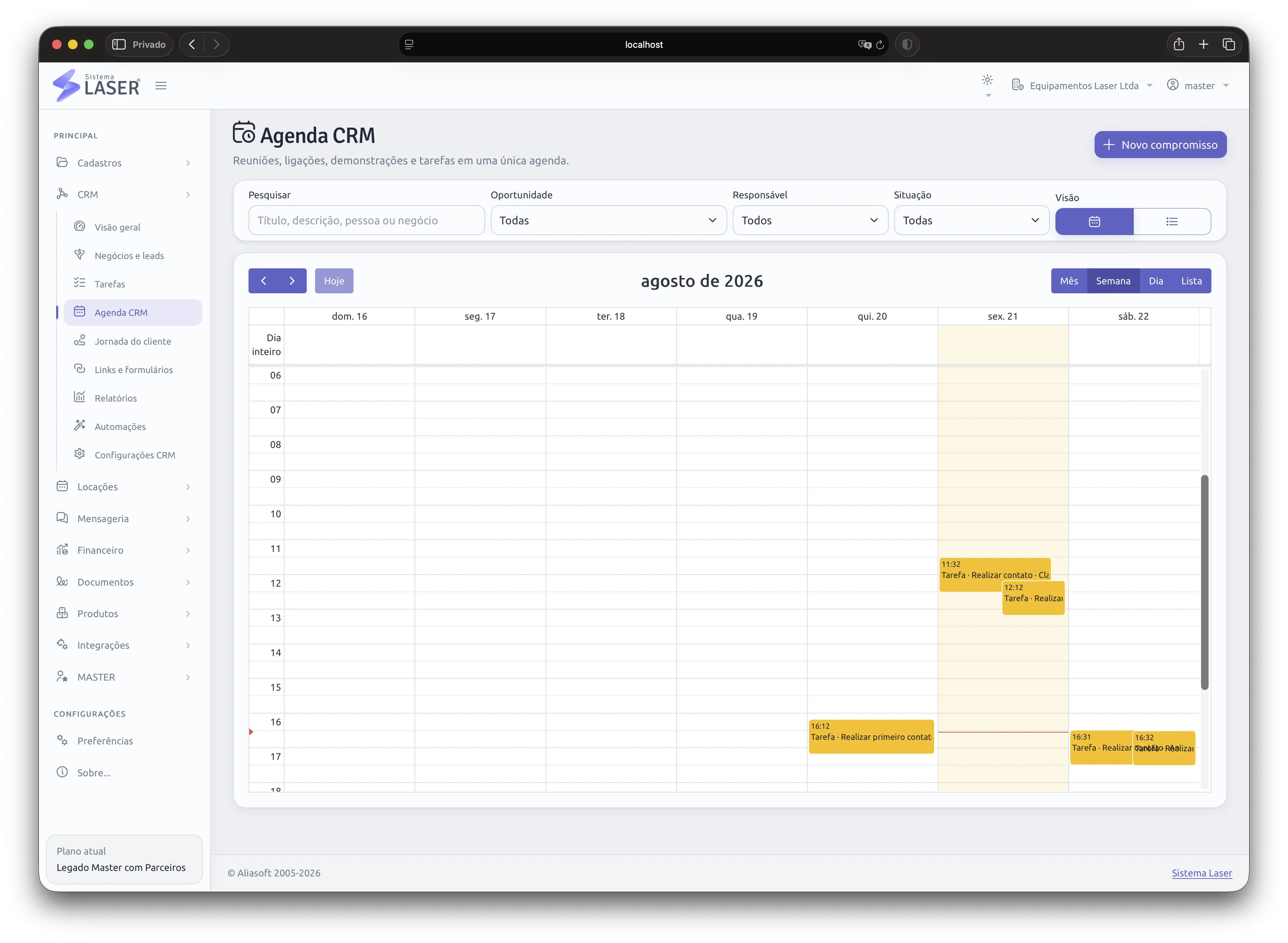The width and height of the screenshot is (1288, 943).
Task: Open the 16:31 Tarefa event on Saturday
Action: (x=1101, y=747)
